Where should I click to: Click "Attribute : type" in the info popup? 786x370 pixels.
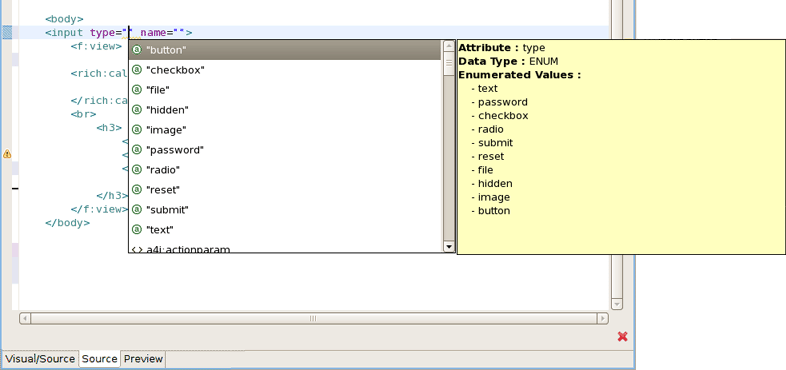(x=502, y=48)
